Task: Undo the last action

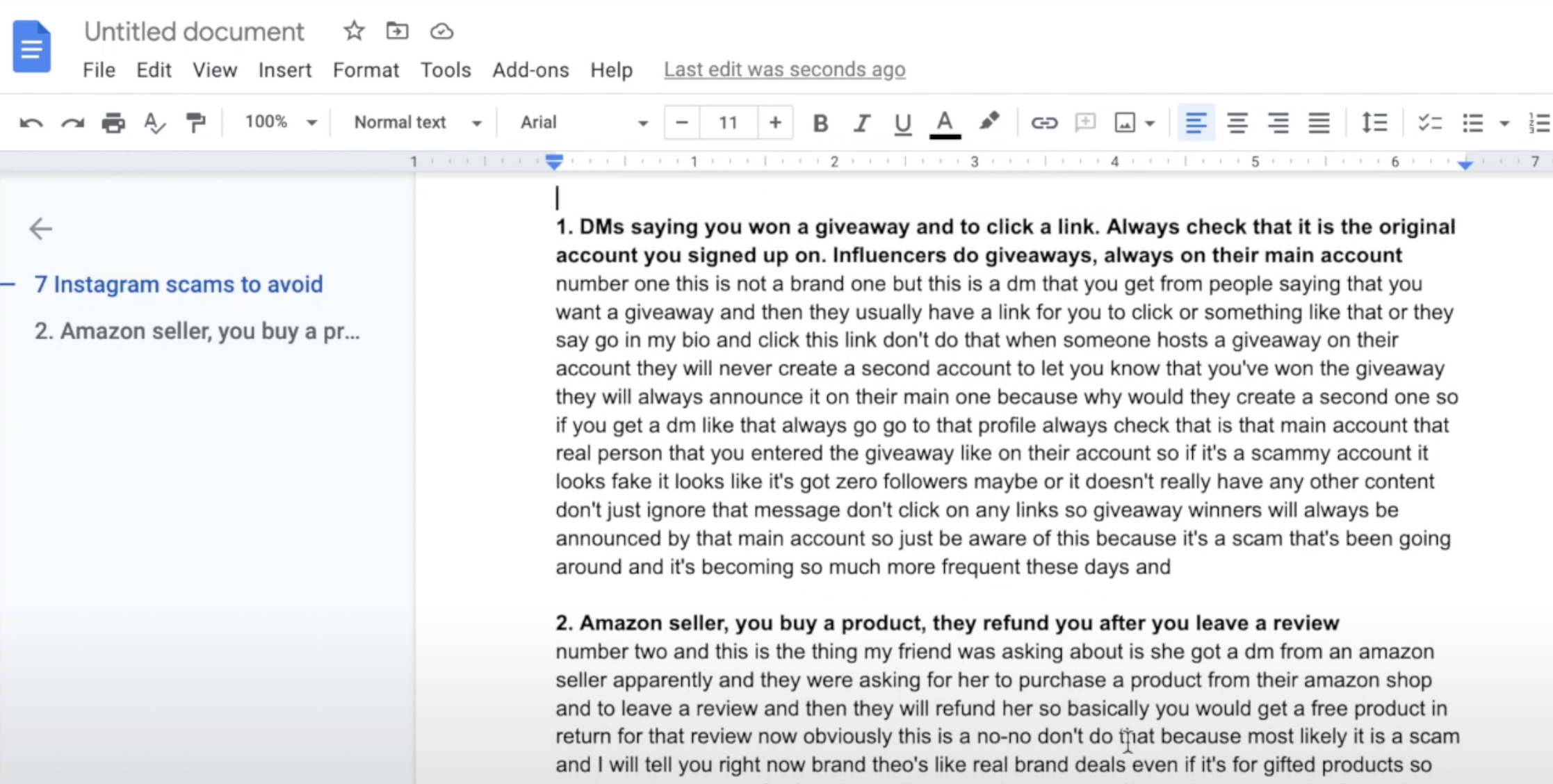Action: [31, 123]
